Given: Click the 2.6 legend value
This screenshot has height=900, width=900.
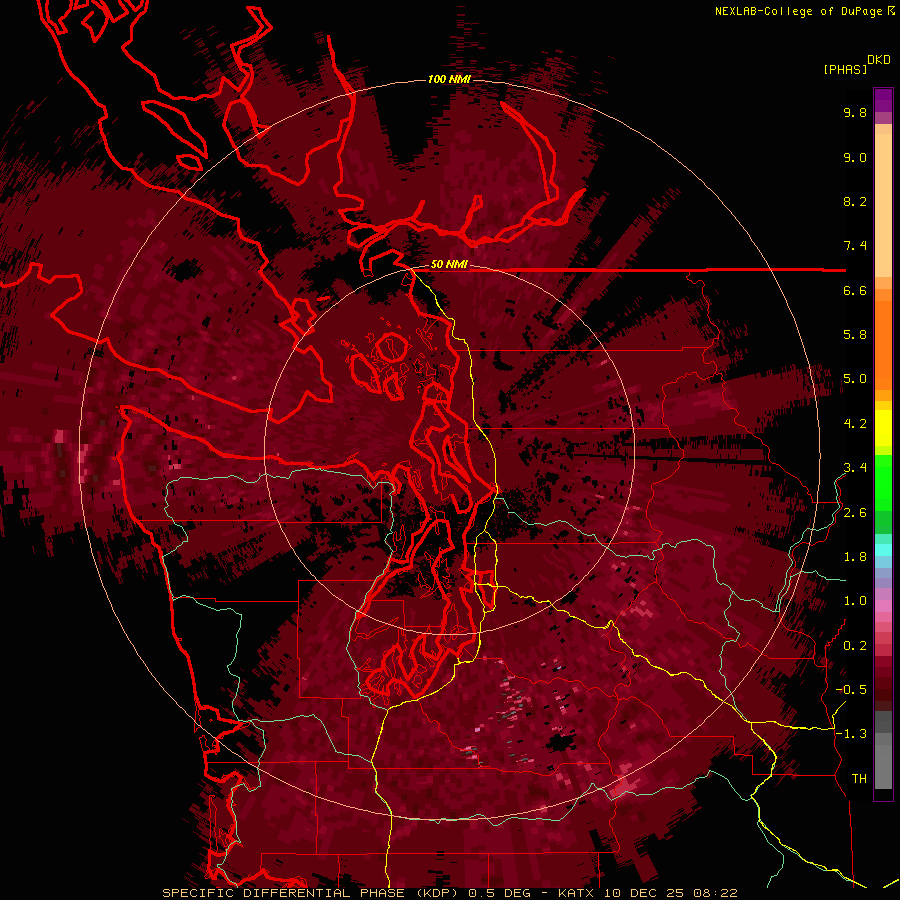Looking at the screenshot, I should (x=855, y=513).
